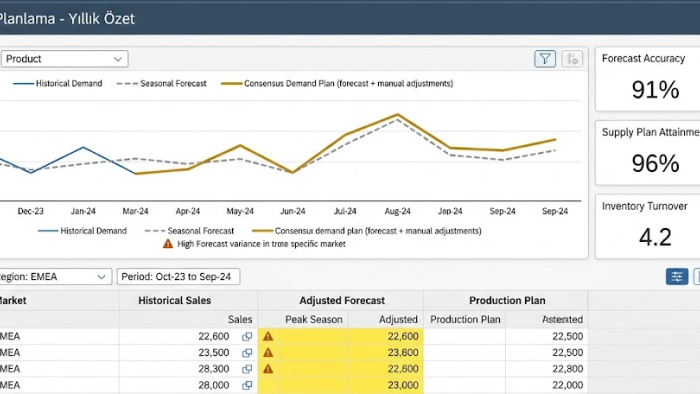Open the table settings sliders icon
This screenshot has width=700, height=394.
[x=677, y=277]
